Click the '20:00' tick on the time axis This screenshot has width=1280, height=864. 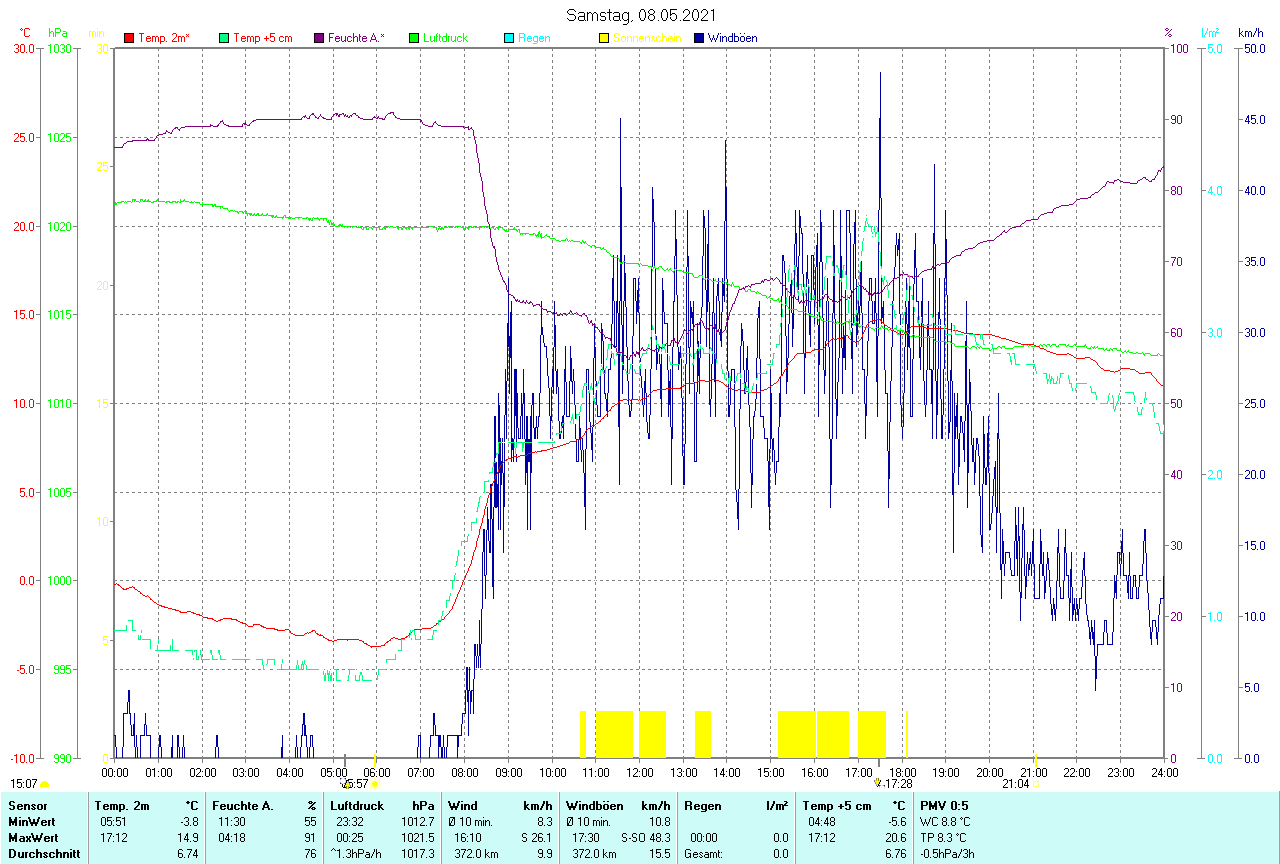point(989,772)
